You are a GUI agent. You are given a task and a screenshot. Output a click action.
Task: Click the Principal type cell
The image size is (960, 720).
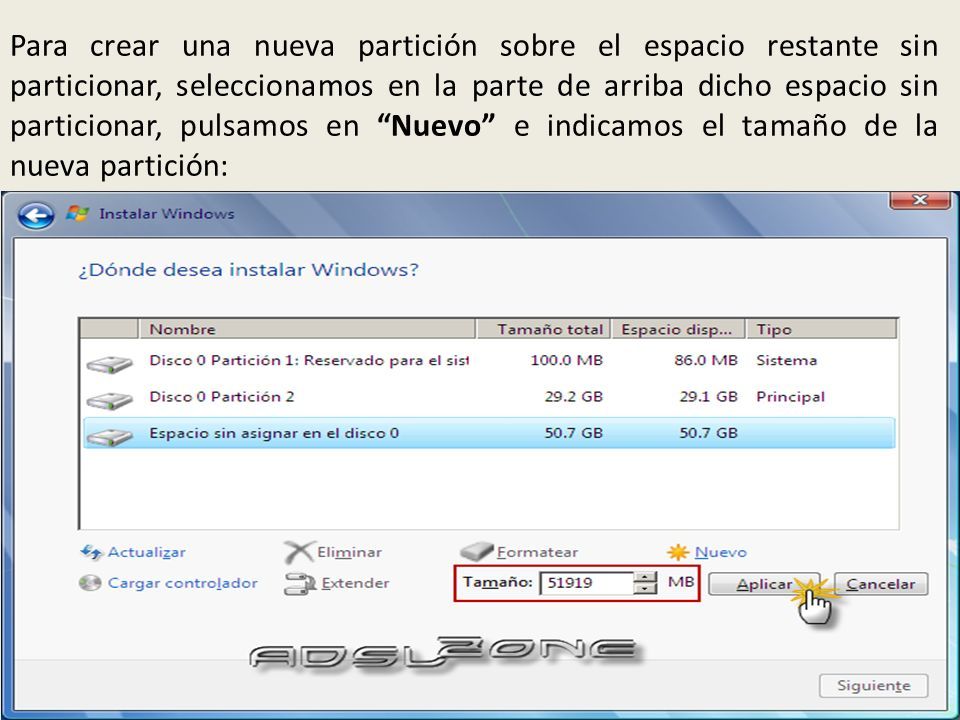[790, 397]
